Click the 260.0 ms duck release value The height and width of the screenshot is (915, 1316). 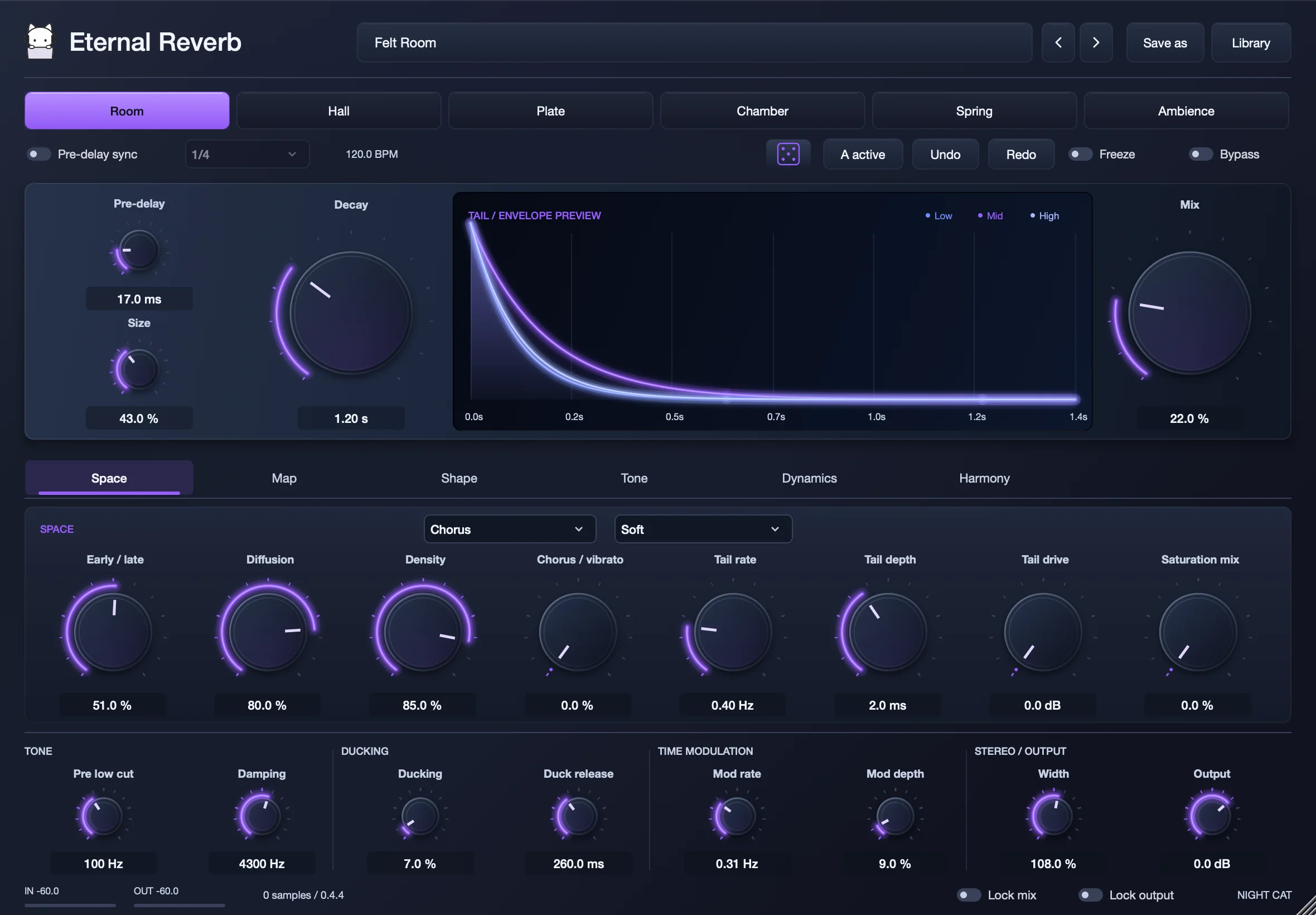point(579,864)
